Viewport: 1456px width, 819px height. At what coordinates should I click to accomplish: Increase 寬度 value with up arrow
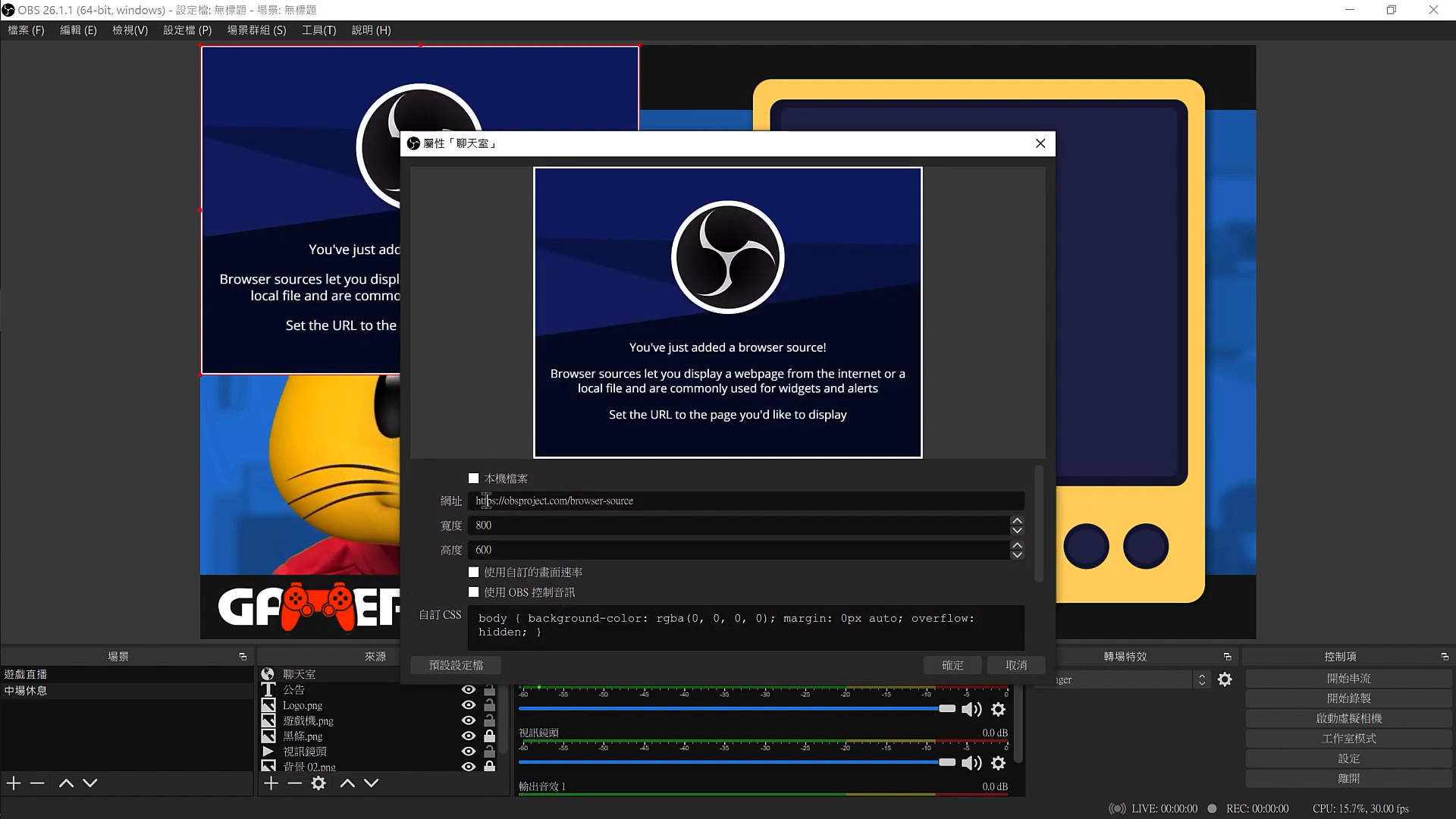point(1017,521)
